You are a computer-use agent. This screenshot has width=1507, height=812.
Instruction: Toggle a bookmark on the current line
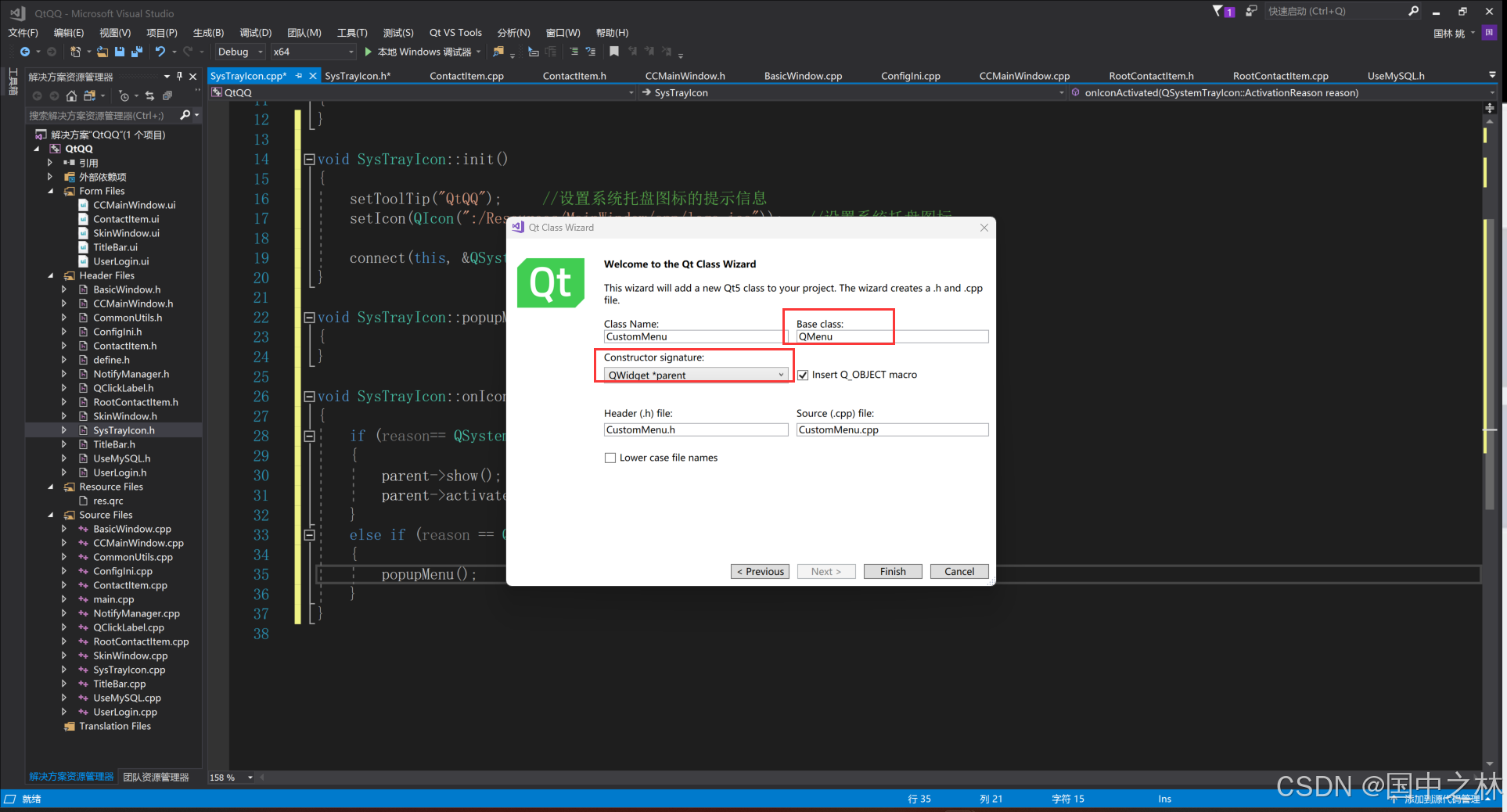tap(614, 52)
